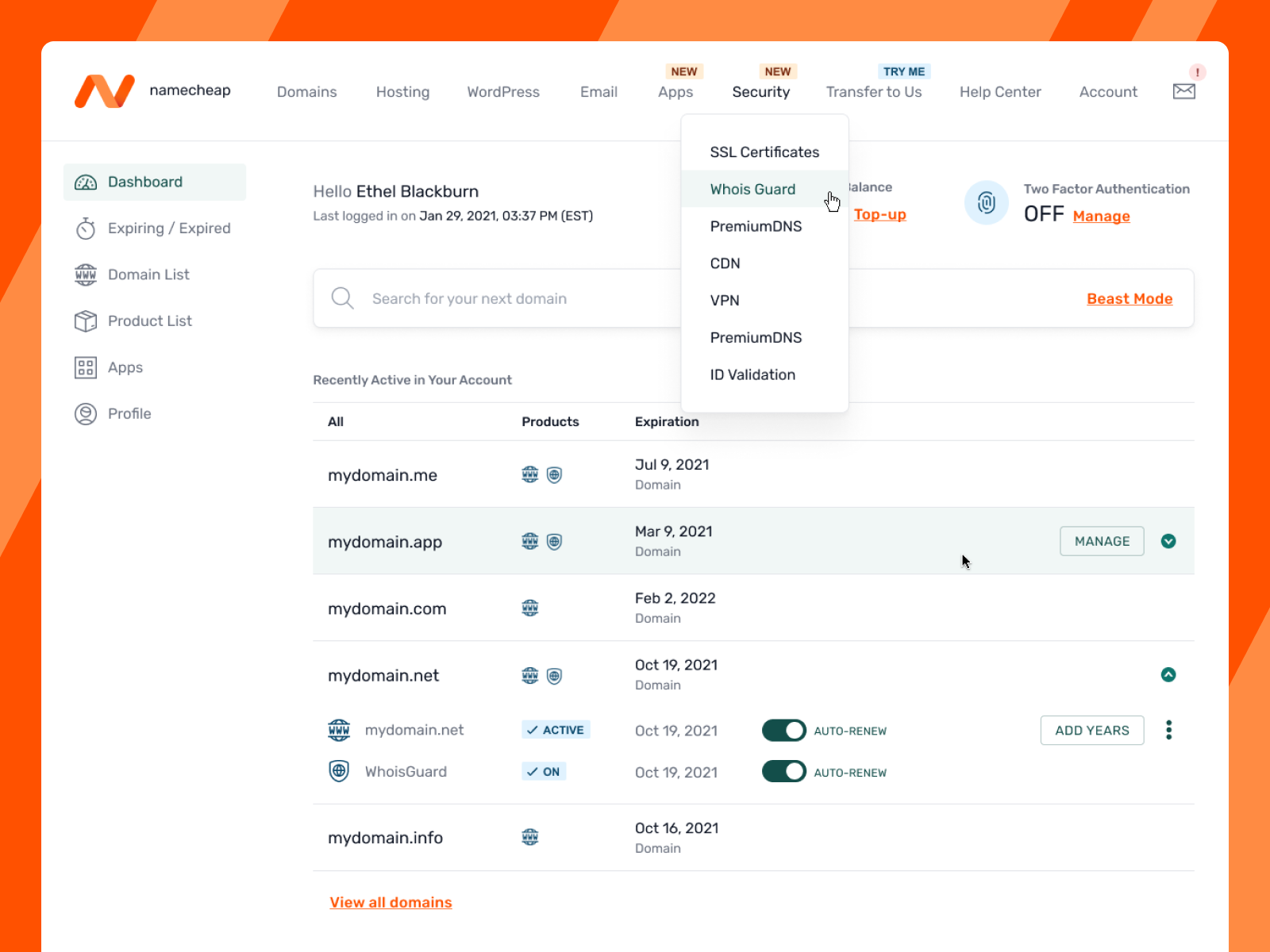
Task: Click the Profile icon in sidebar
Action: (x=86, y=414)
